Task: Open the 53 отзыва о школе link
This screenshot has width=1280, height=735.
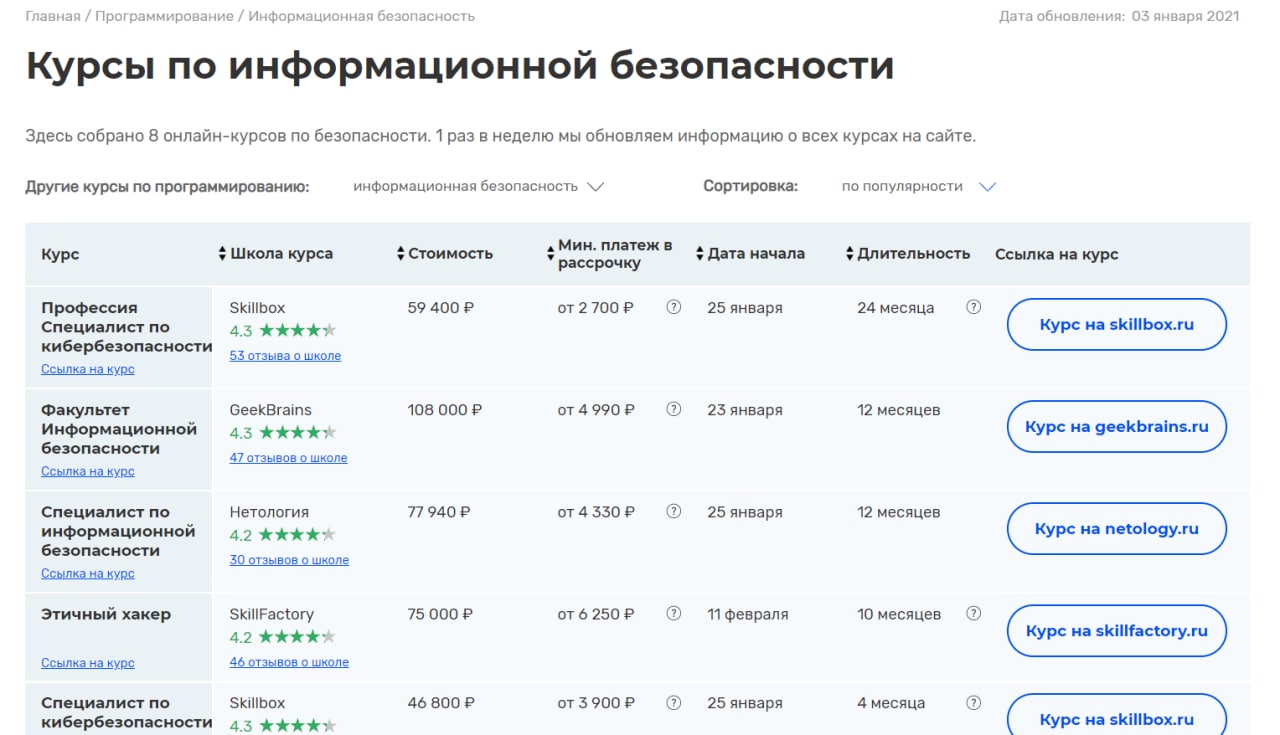Action: [285, 355]
